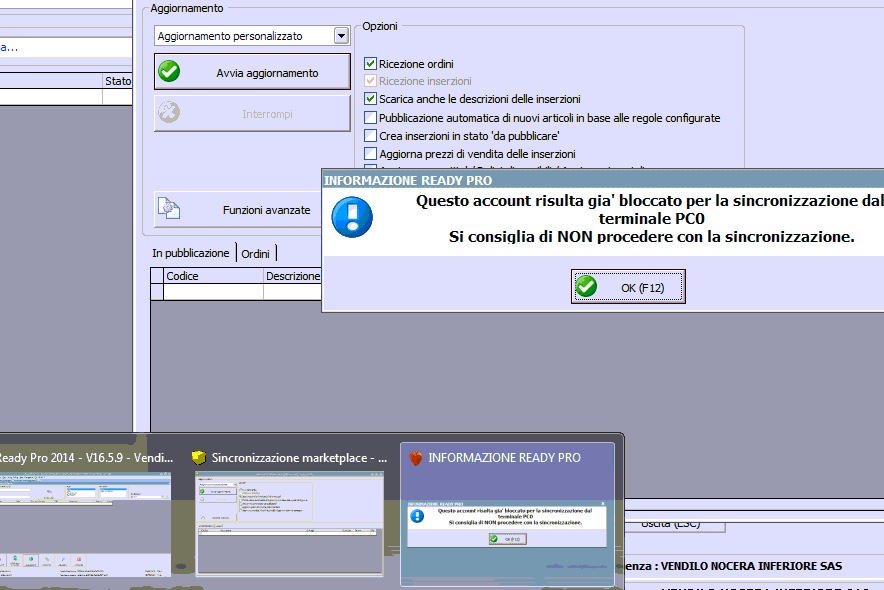Click the Stato column header in left panel
The width and height of the screenshot is (884, 590).
point(117,81)
